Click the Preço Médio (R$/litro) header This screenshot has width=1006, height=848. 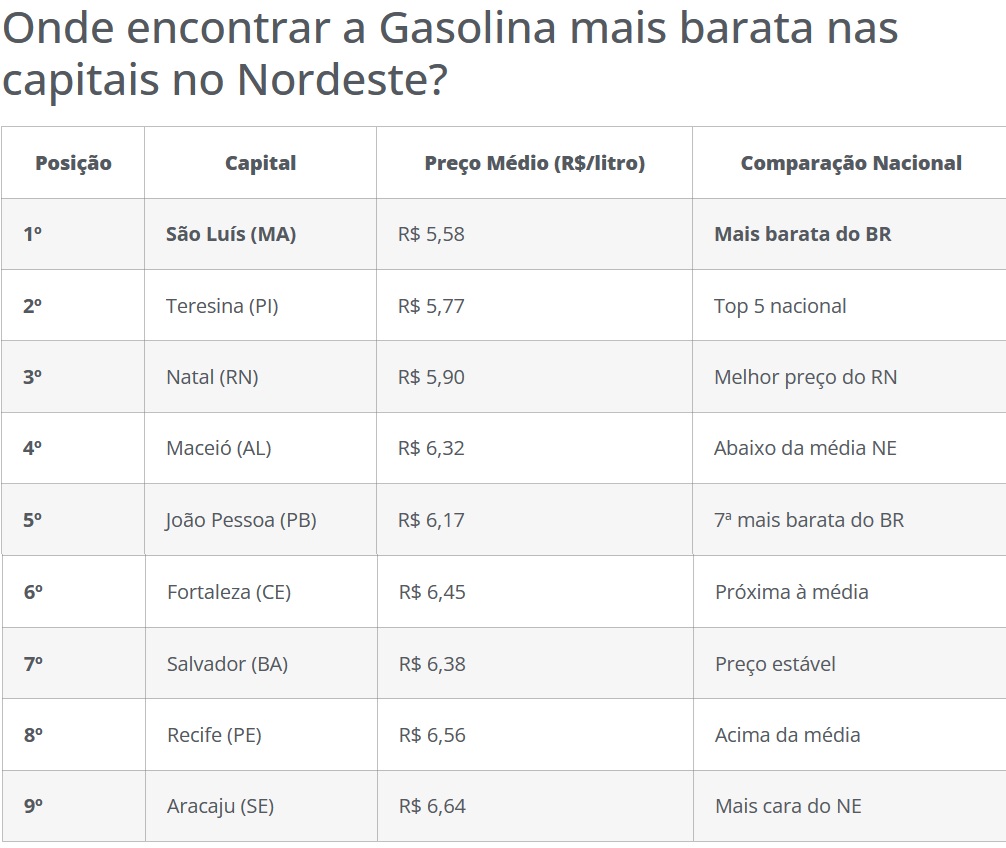pos(534,163)
